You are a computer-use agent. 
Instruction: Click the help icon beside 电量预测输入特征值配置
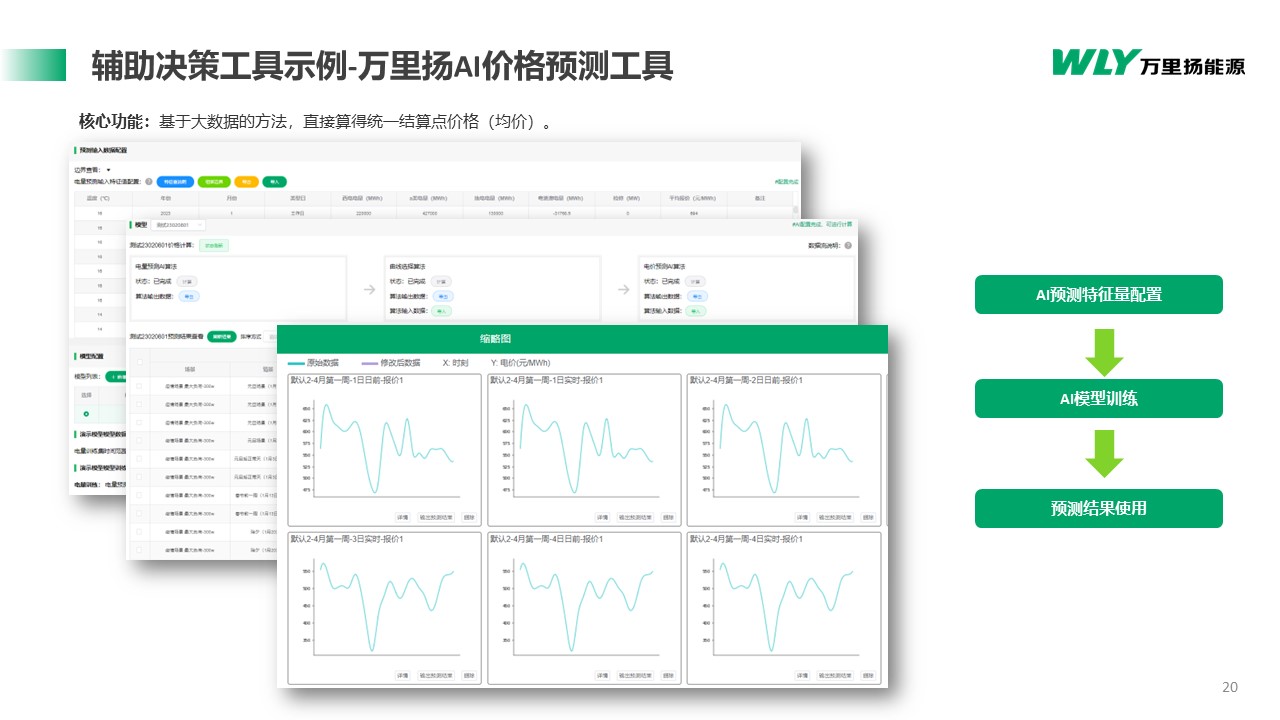[149, 182]
